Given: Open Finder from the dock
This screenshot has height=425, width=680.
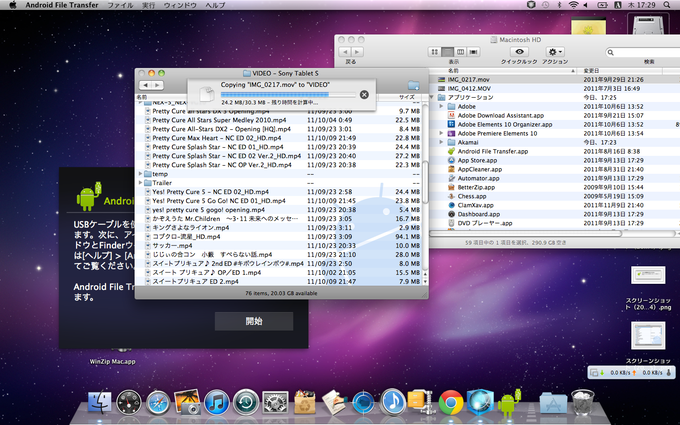Looking at the screenshot, I should [99, 403].
